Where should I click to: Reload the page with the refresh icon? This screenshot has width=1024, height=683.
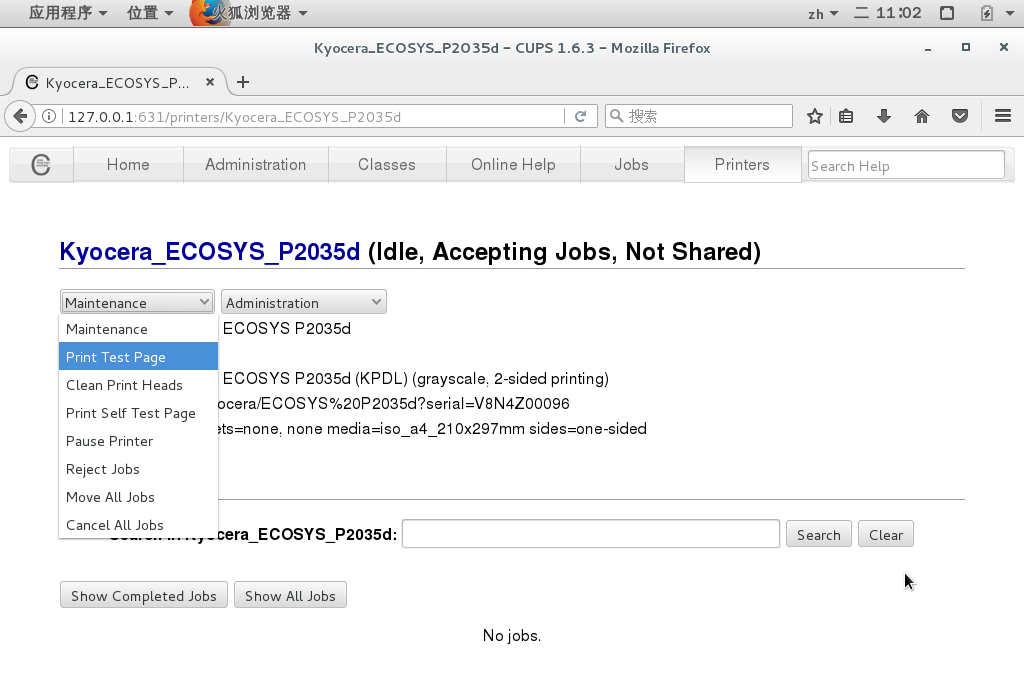click(x=580, y=116)
